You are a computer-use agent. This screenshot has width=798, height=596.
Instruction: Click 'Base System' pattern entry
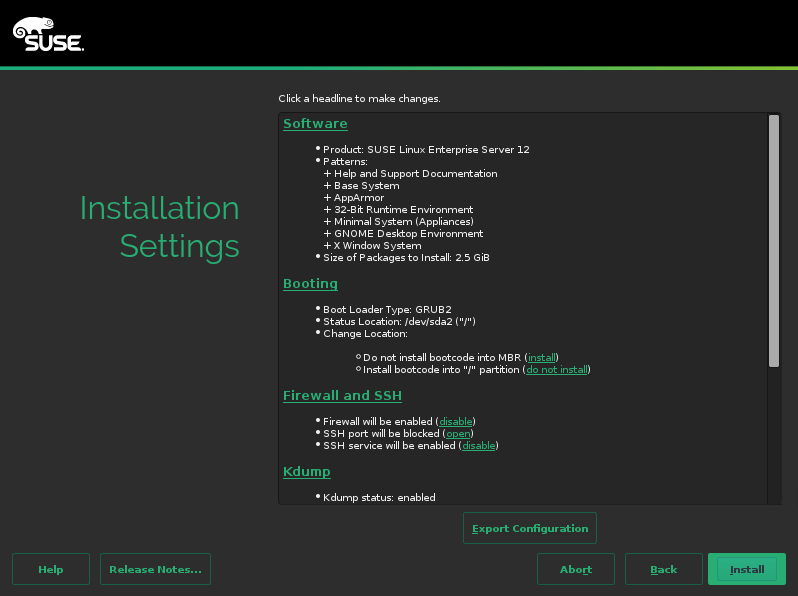tap(366, 186)
